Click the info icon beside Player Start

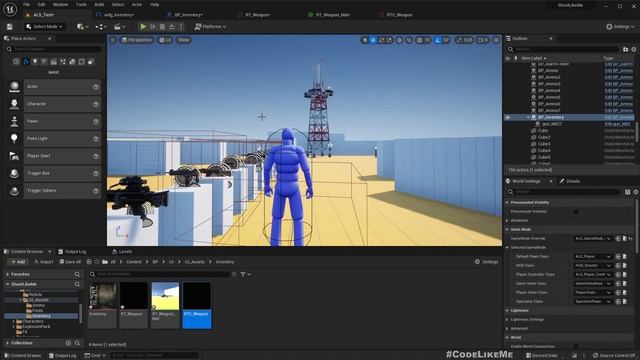point(96,156)
